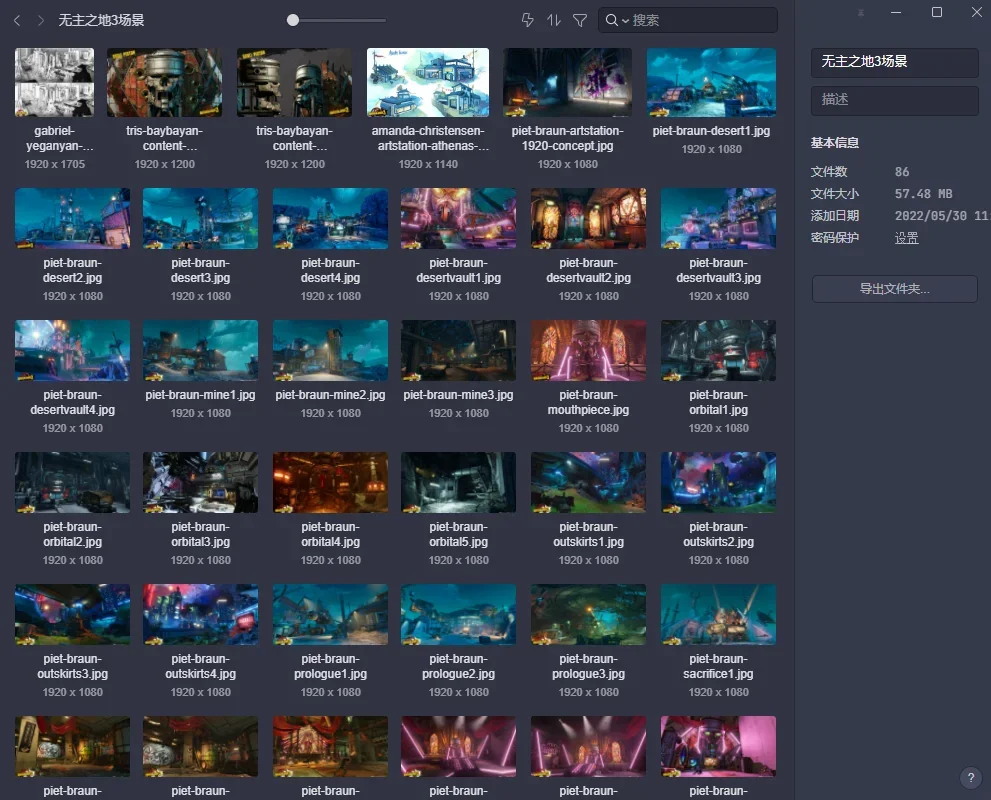Image resolution: width=991 pixels, height=800 pixels.
Task: Select the piet-braun-orbital4.jpg thumbnail
Action: pyautogui.click(x=331, y=482)
